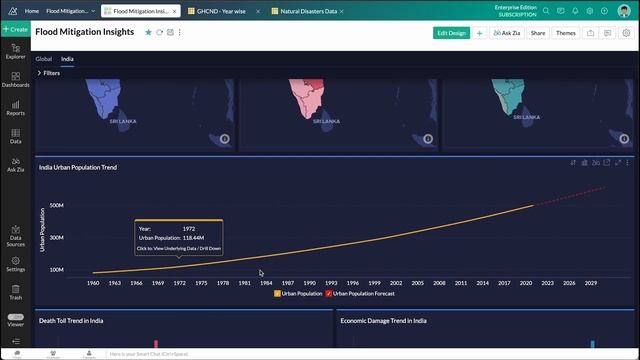Open Chats in bottom bar
Image resolution: width=640 pixels, height=360 pixels.
tap(17, 354)
